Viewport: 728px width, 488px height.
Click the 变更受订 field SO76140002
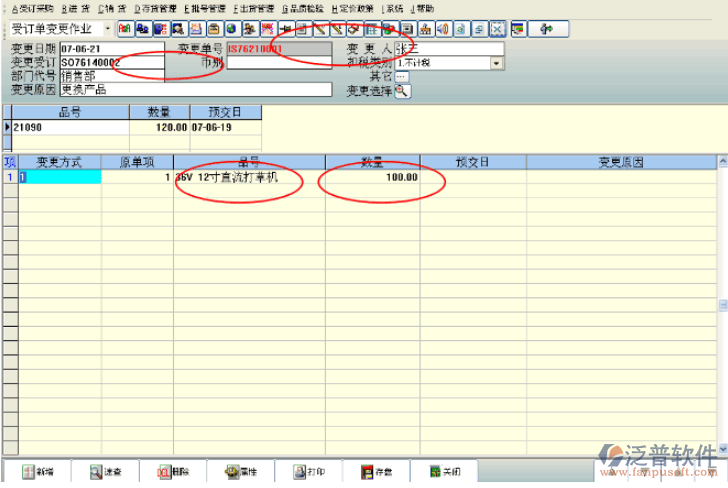click(112, 62)
